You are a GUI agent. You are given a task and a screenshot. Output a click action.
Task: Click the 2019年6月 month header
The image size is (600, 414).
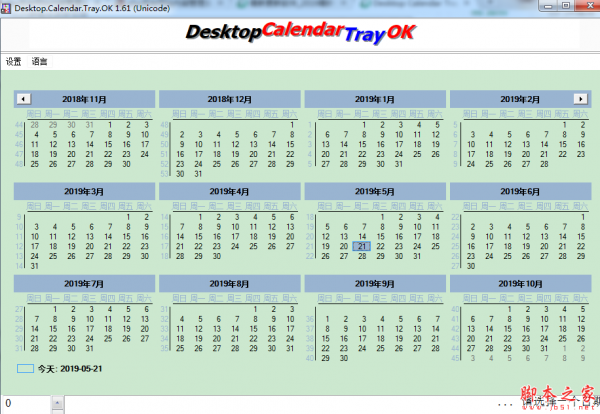click(x=520, y=192)
